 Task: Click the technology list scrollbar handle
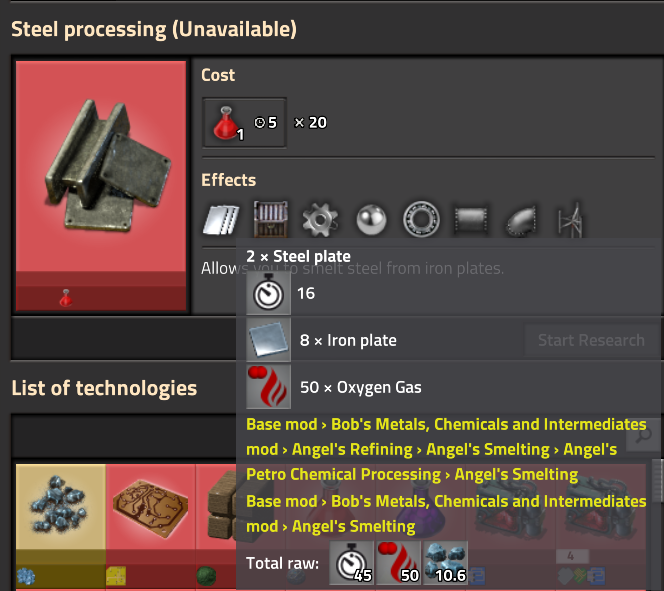click(657, 481)
